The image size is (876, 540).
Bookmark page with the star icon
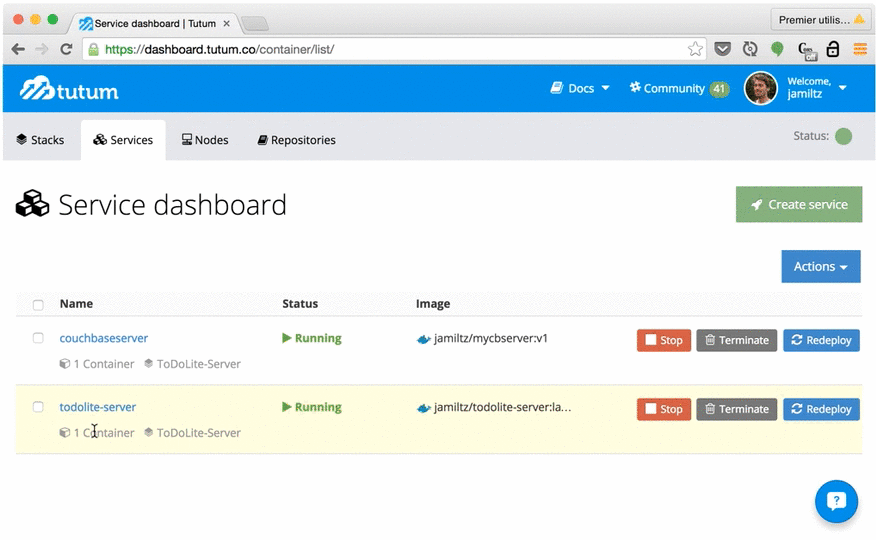click(x=695, y=49)
